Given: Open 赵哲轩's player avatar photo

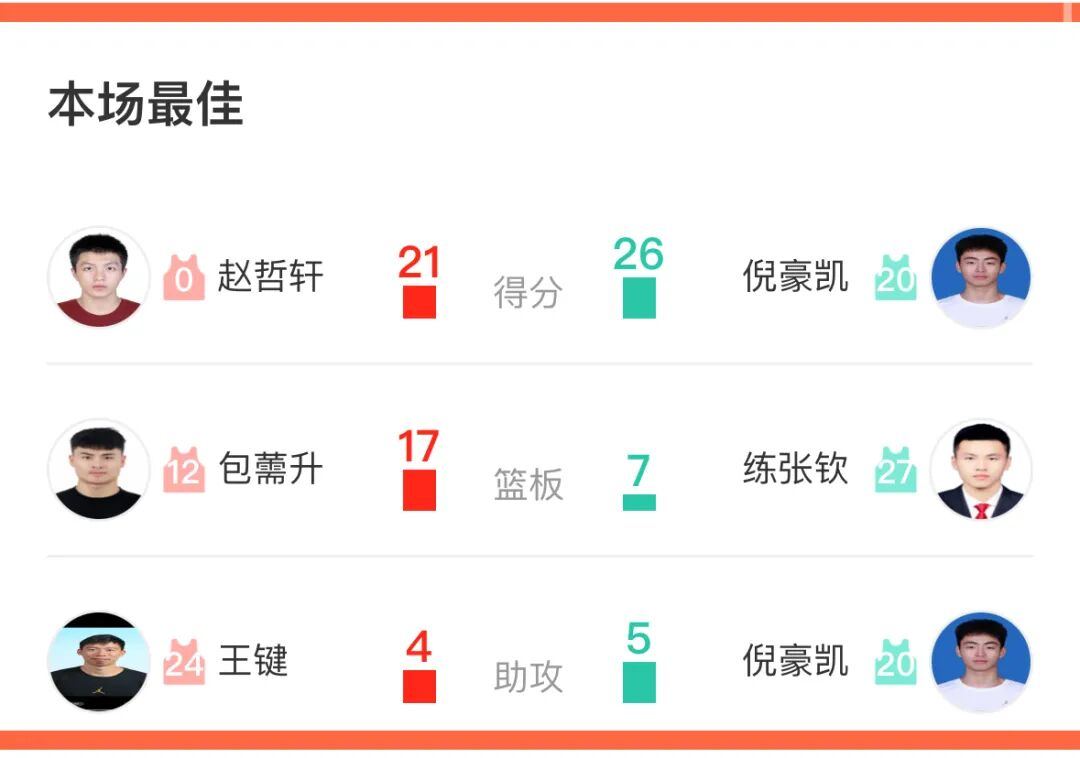Looking at the screenshot, I should click(99, 277).
